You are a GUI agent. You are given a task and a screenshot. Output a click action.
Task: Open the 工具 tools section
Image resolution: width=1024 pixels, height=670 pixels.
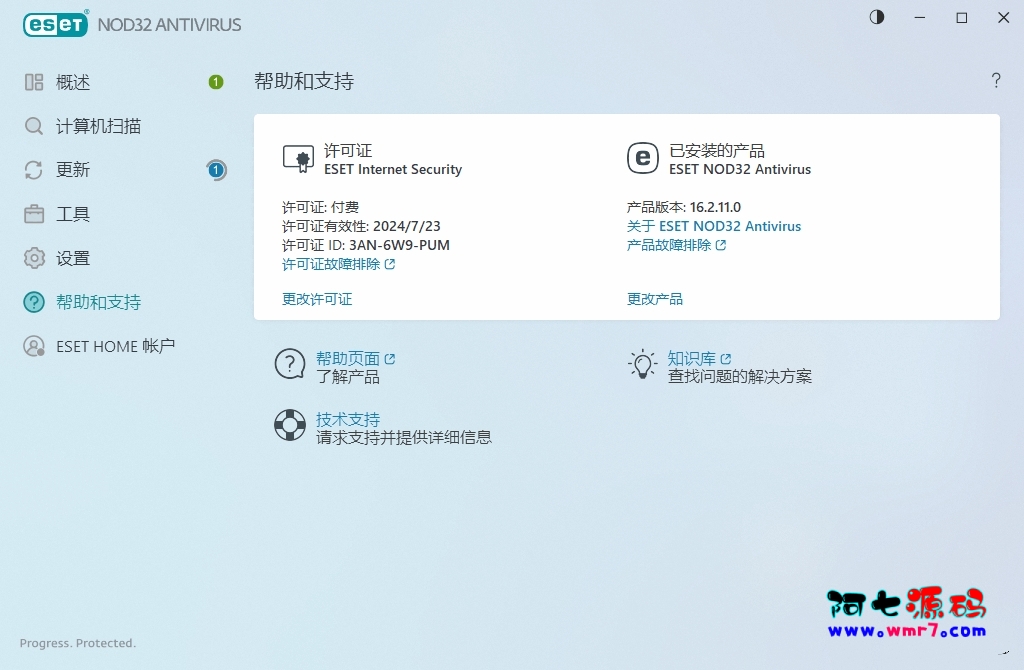tap(72, 214)
